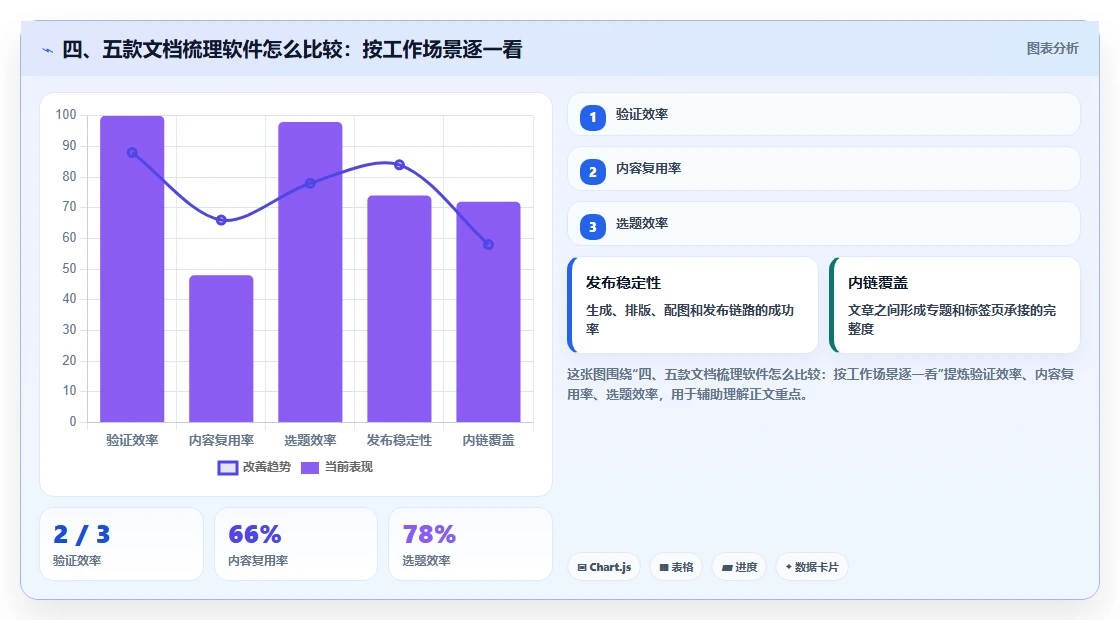
Task: Click the 内链覆盖 bar in the chart
Action: coord(489,312)
